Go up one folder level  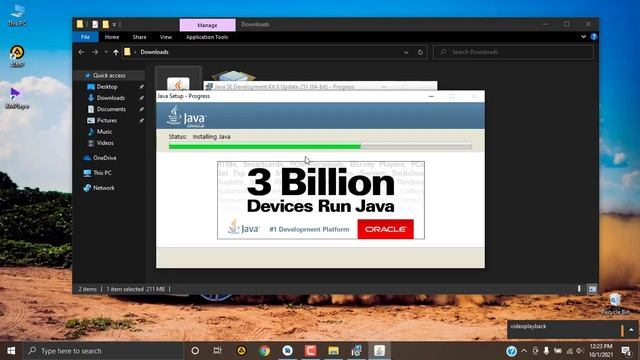point(116,52)
